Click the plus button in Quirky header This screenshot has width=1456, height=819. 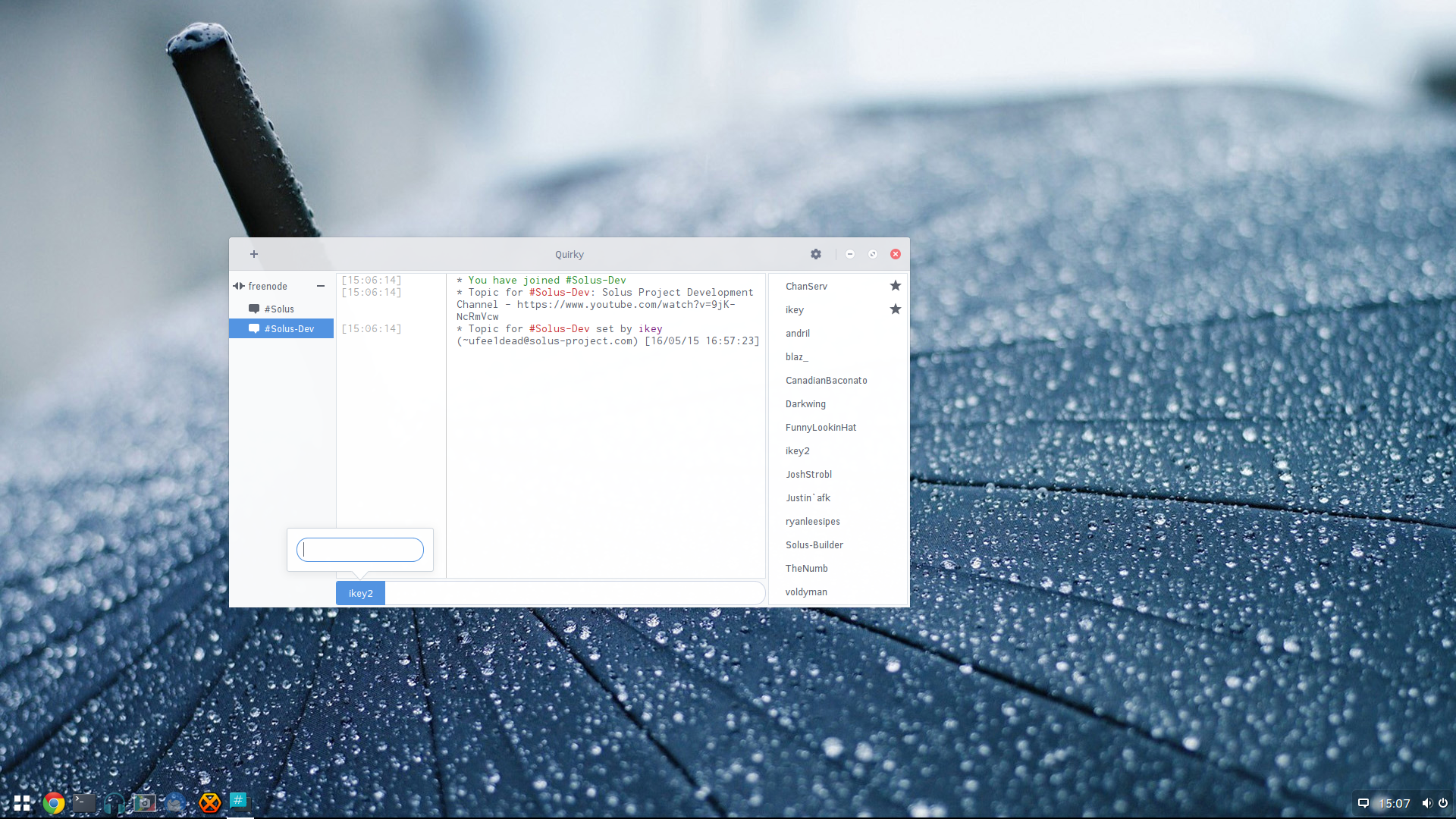(254, 254)
